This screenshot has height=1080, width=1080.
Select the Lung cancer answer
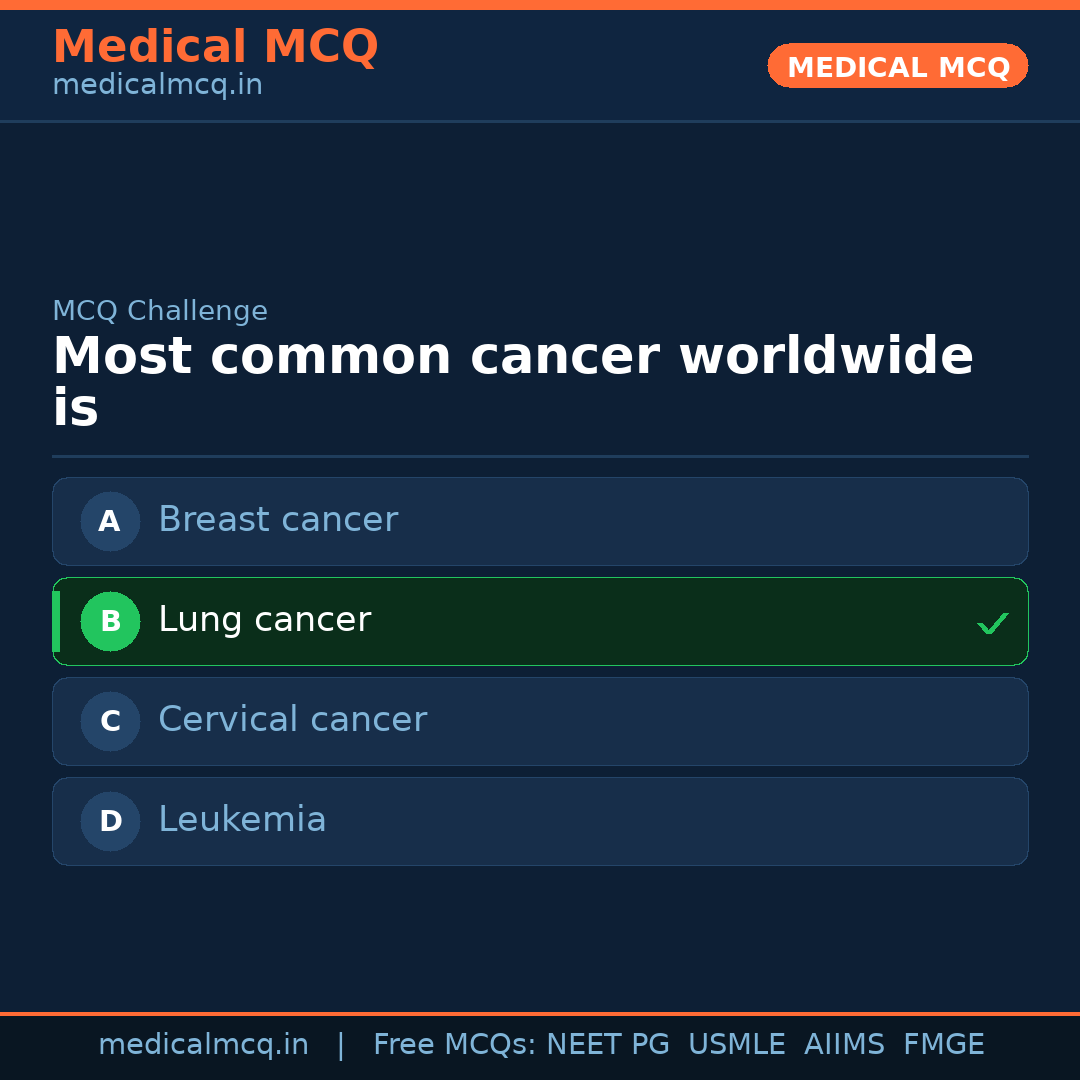264,620
